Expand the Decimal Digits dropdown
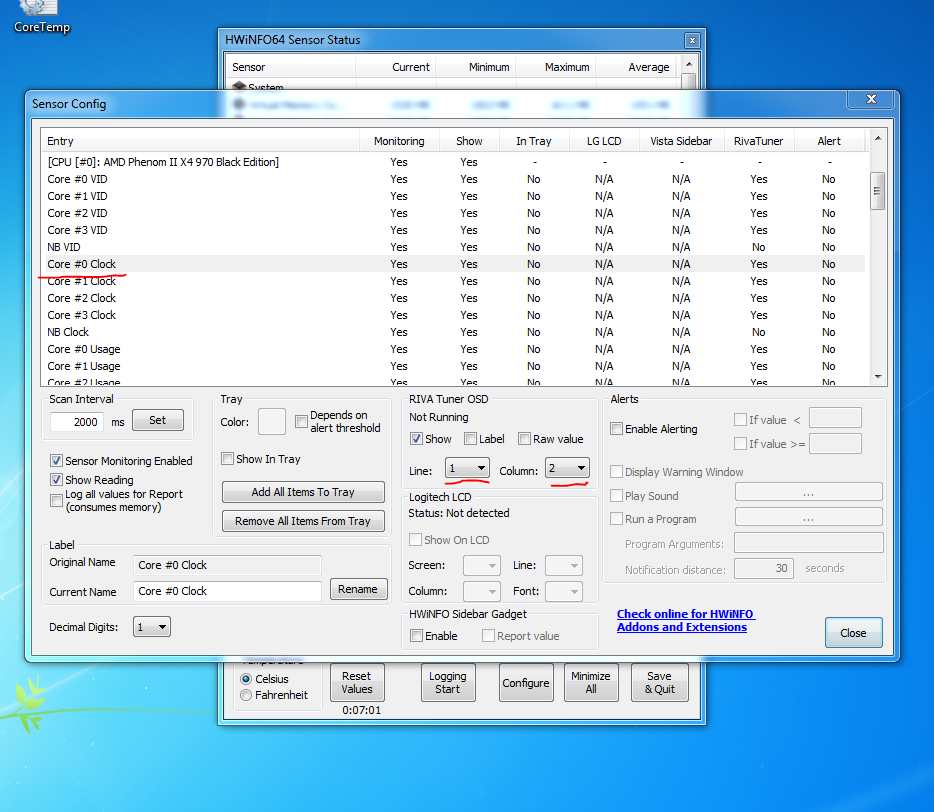 (x=152, y=627)
